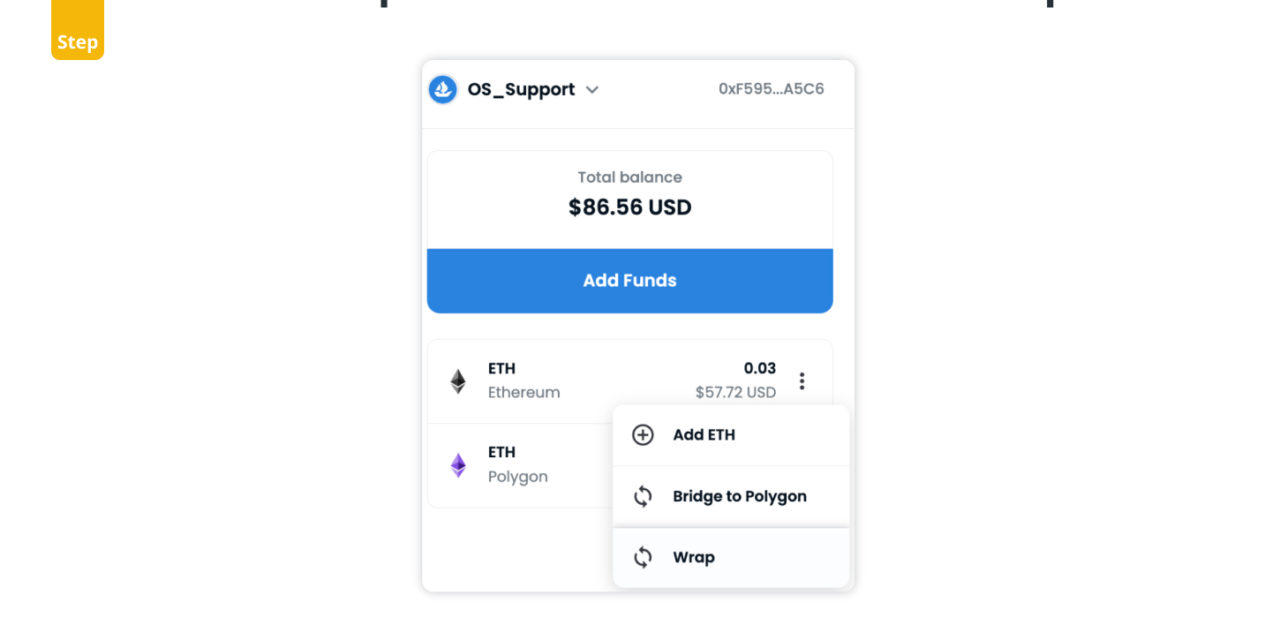Select Add ETH from the menu
1280x640 pixels.
(x=704, y=434)
